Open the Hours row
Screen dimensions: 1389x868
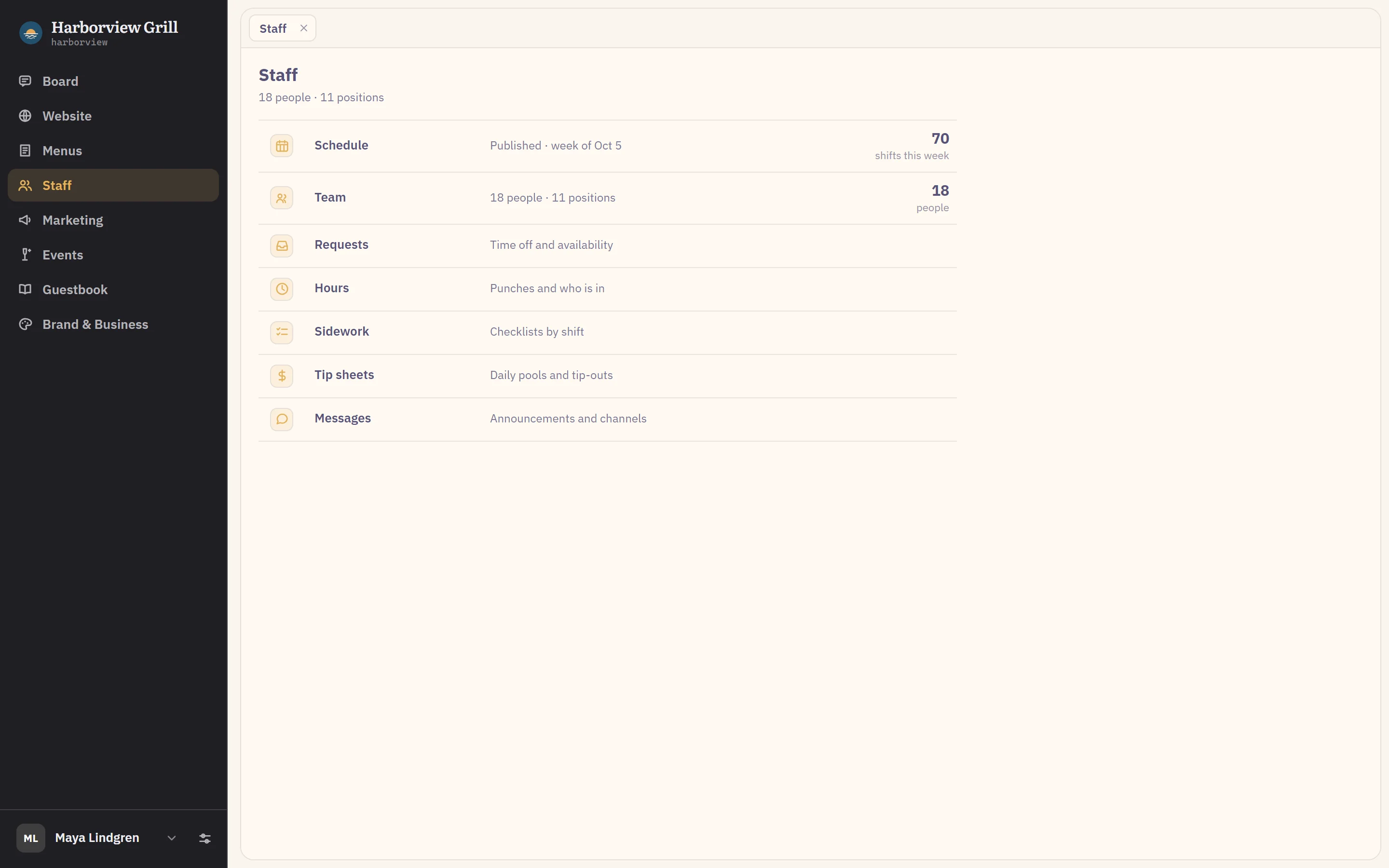pyautogui.click(x=607, y=289)
